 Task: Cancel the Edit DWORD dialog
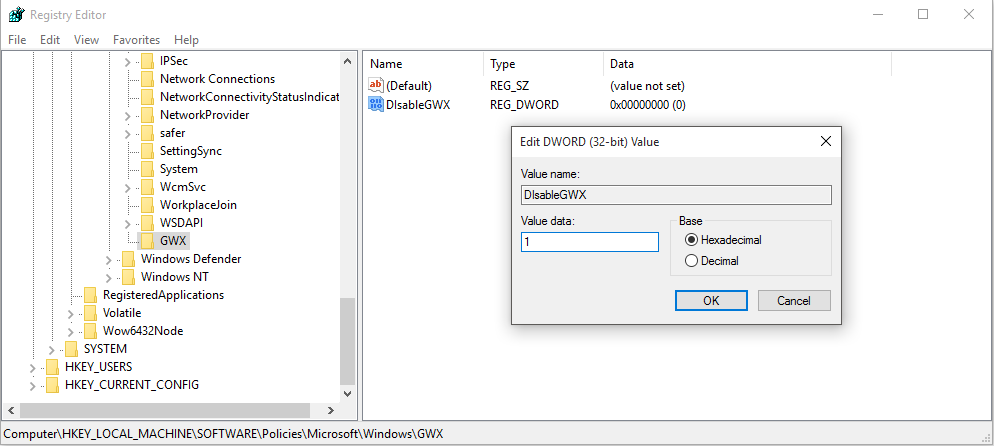click(794, 300)
